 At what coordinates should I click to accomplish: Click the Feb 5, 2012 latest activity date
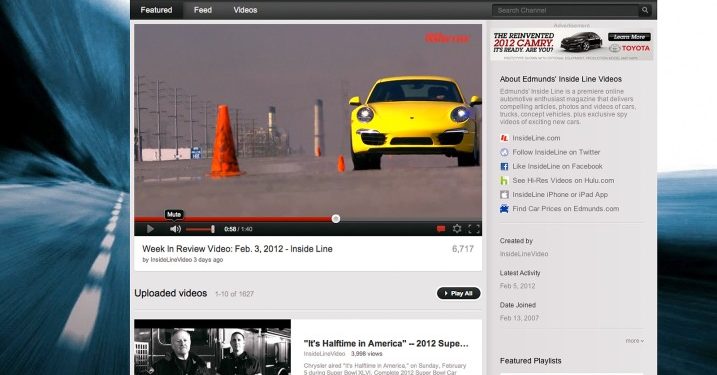point(517,286)
